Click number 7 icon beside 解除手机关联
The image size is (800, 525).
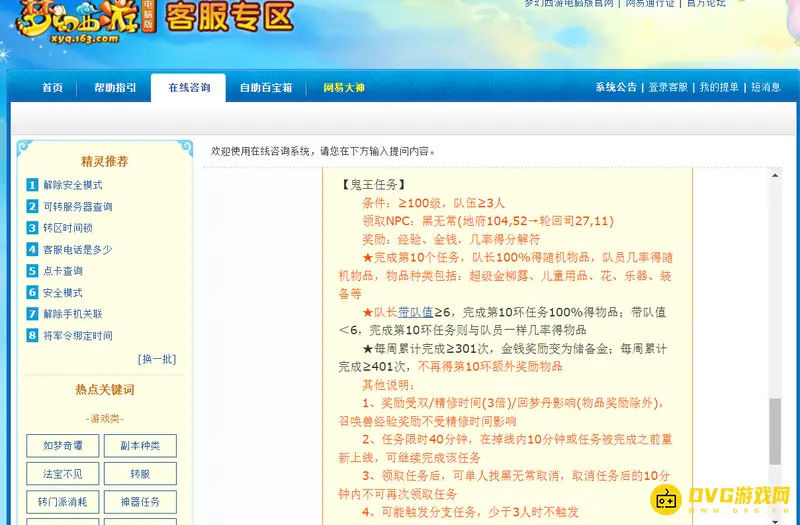click(x=32, y=314)
